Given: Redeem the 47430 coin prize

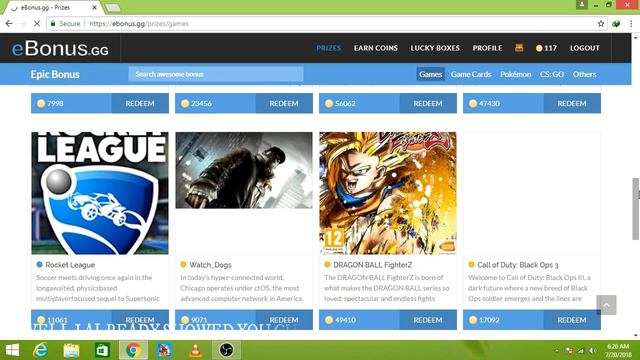Looking at the screenshot, I should (x=572, y=103).
